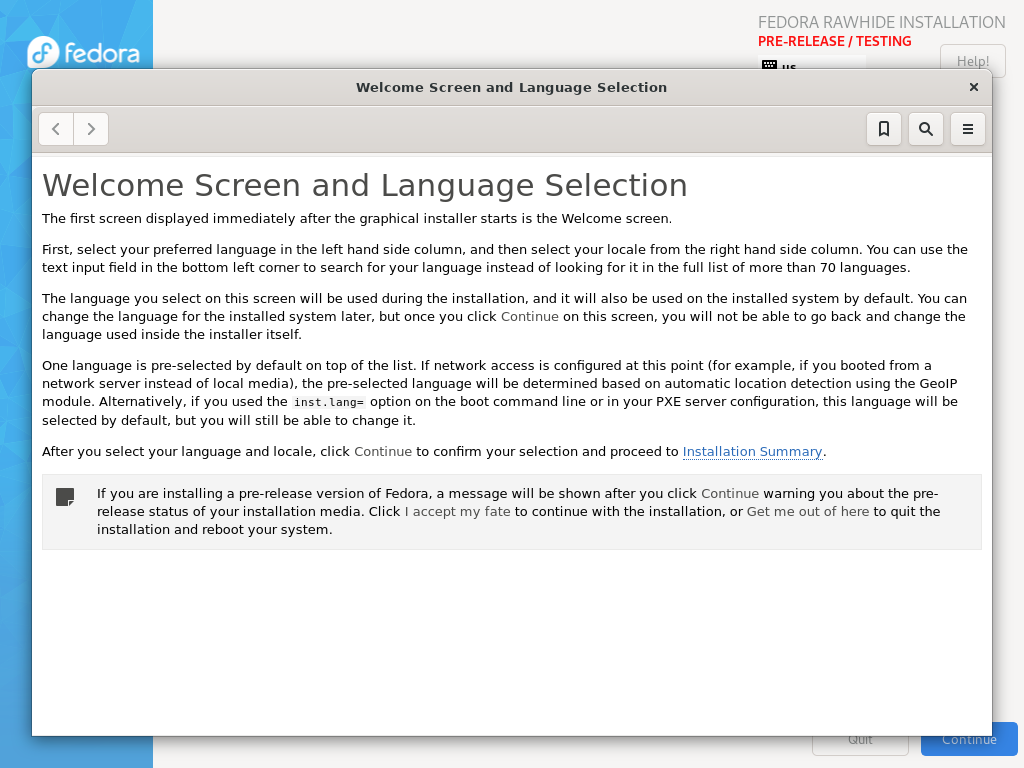Click the note icon in the info box
Screen dimensions: 1024x768
tap(65, 497)
